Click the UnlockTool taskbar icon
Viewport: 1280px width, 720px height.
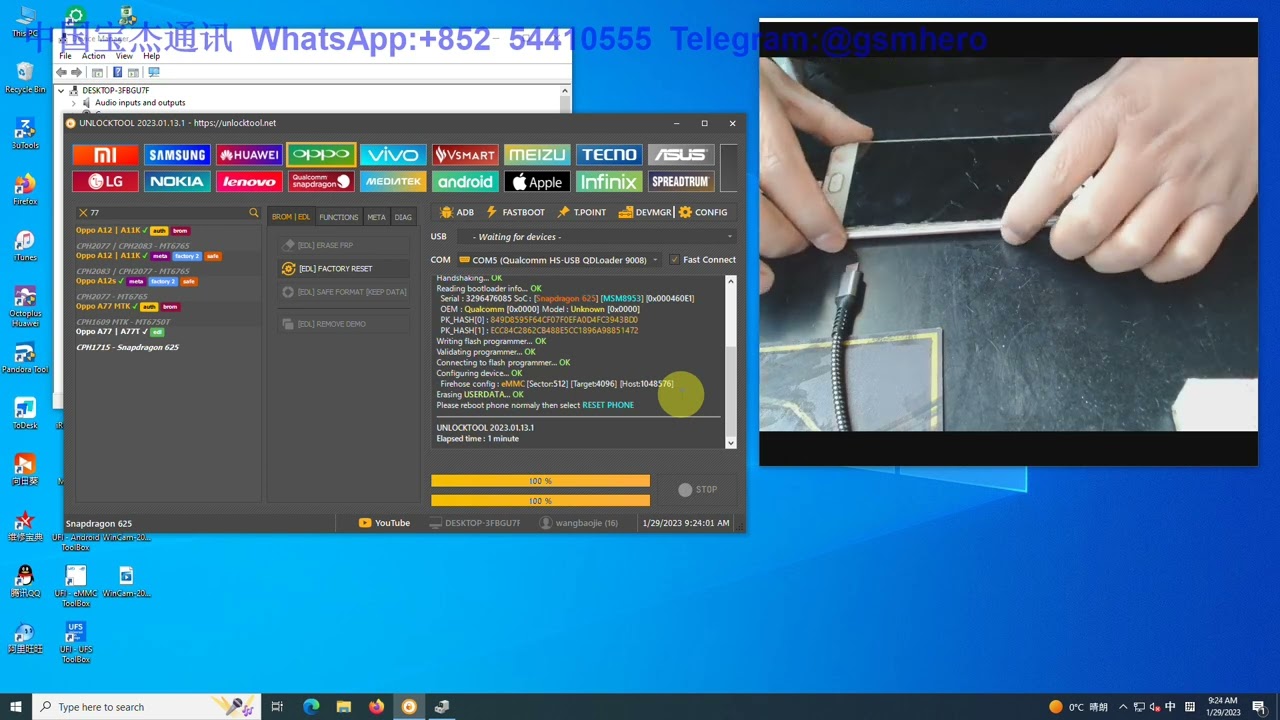click(409, 707)
